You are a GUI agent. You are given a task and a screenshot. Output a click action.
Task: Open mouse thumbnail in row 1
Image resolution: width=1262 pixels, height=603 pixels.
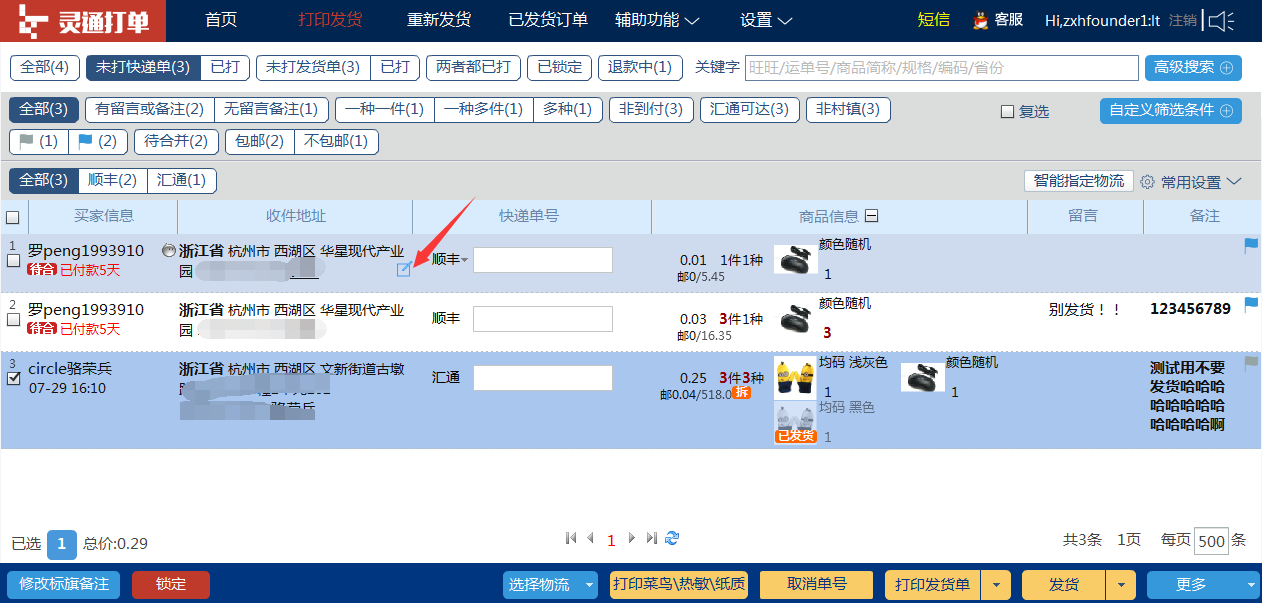pos(796,260)
